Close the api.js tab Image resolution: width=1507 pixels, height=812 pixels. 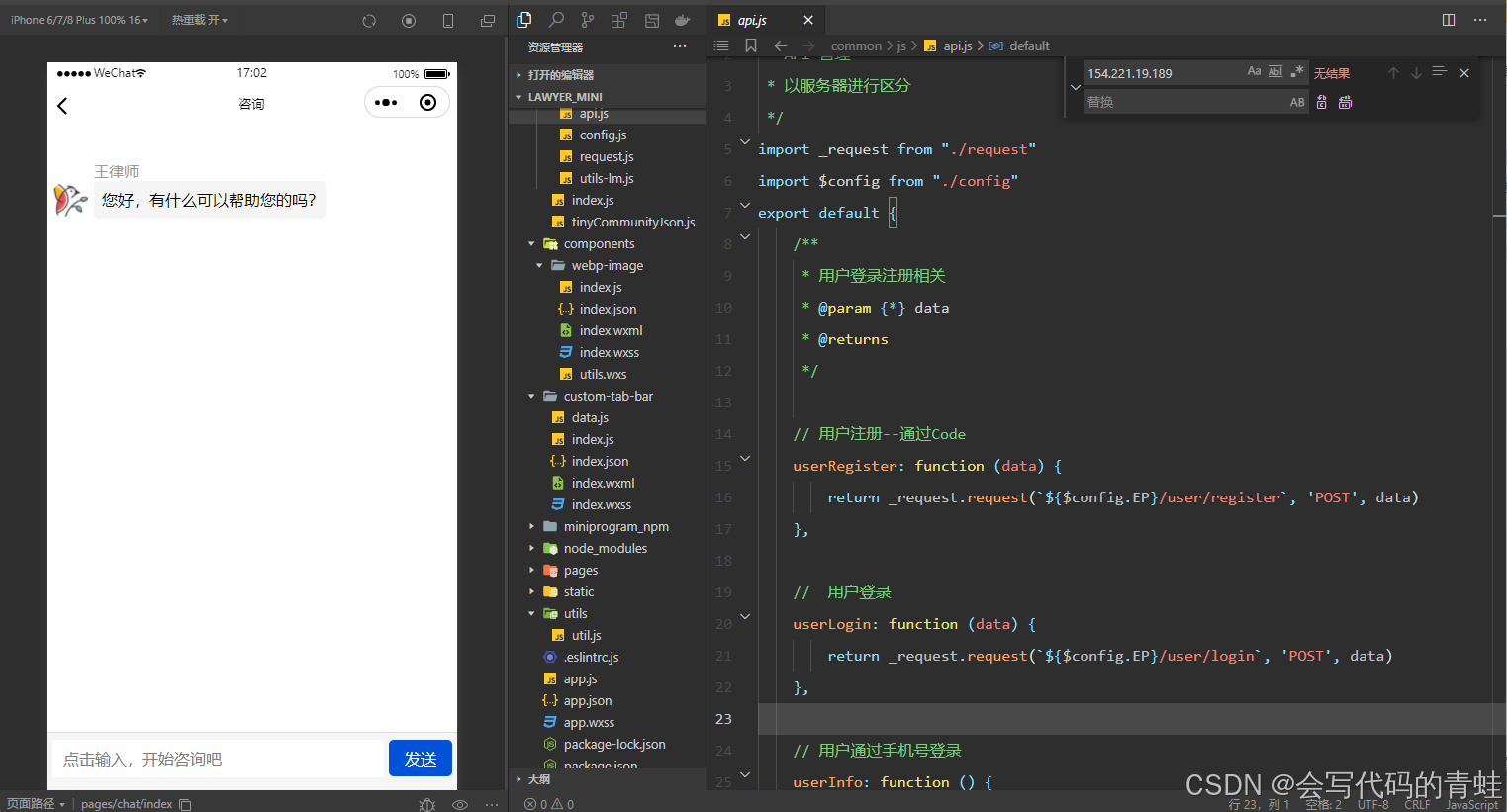[808, 20]
